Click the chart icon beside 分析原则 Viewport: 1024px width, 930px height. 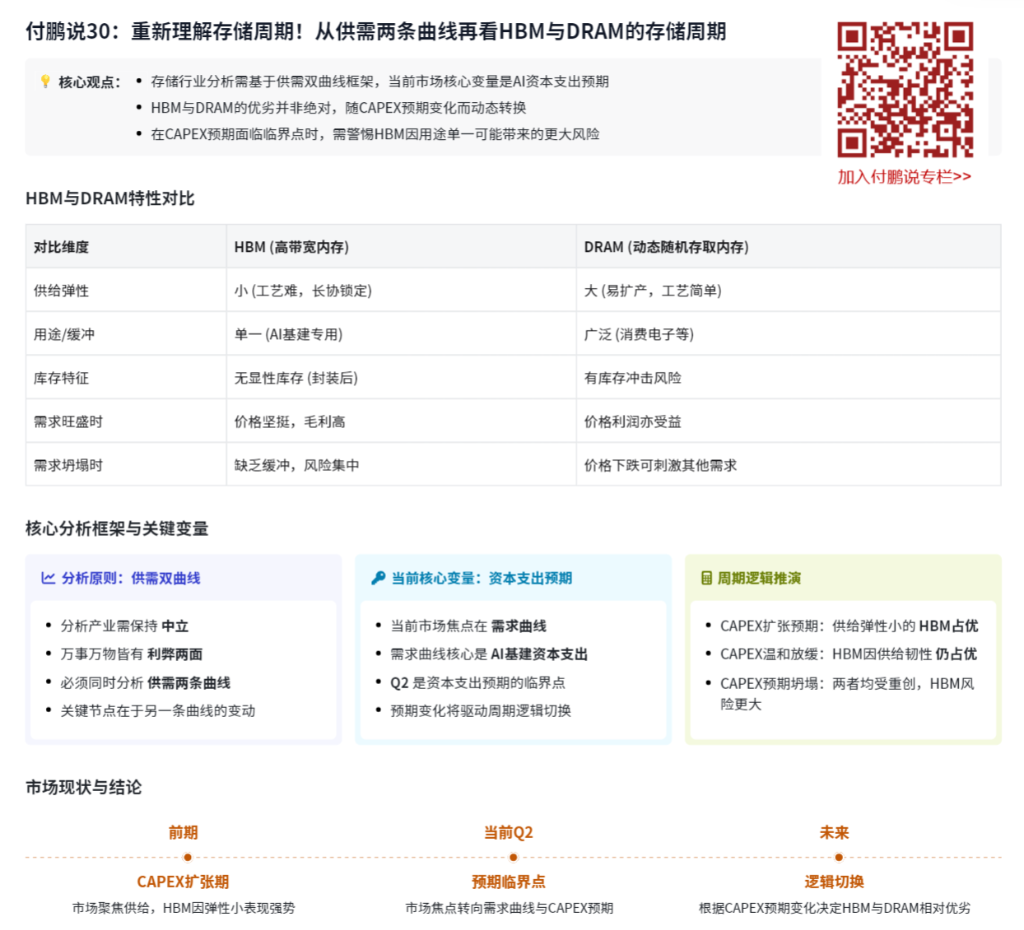click(48, 578)
